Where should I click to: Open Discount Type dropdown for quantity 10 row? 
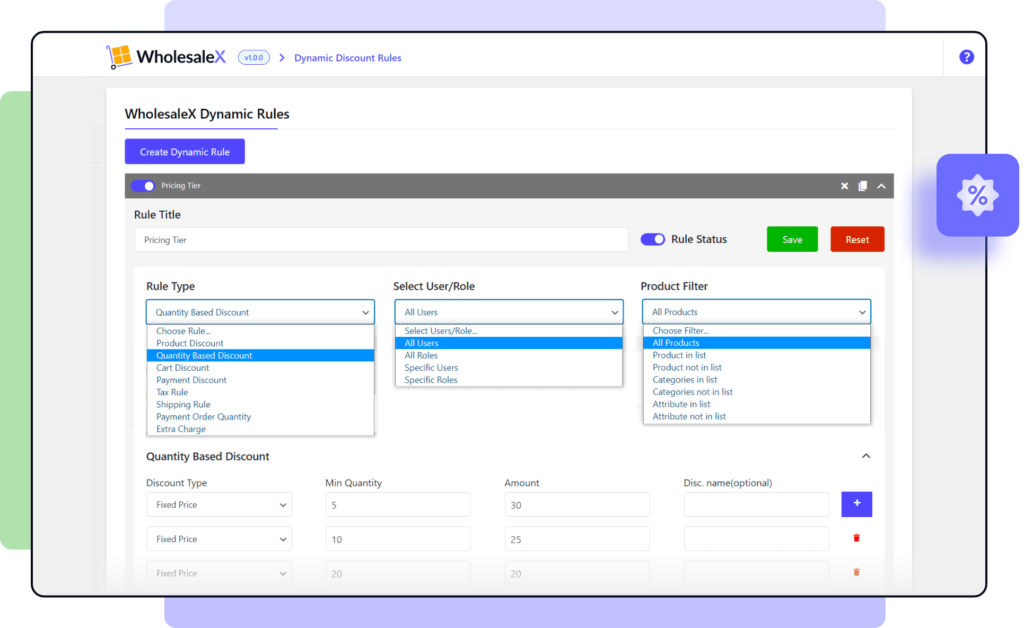pos(219,539)
